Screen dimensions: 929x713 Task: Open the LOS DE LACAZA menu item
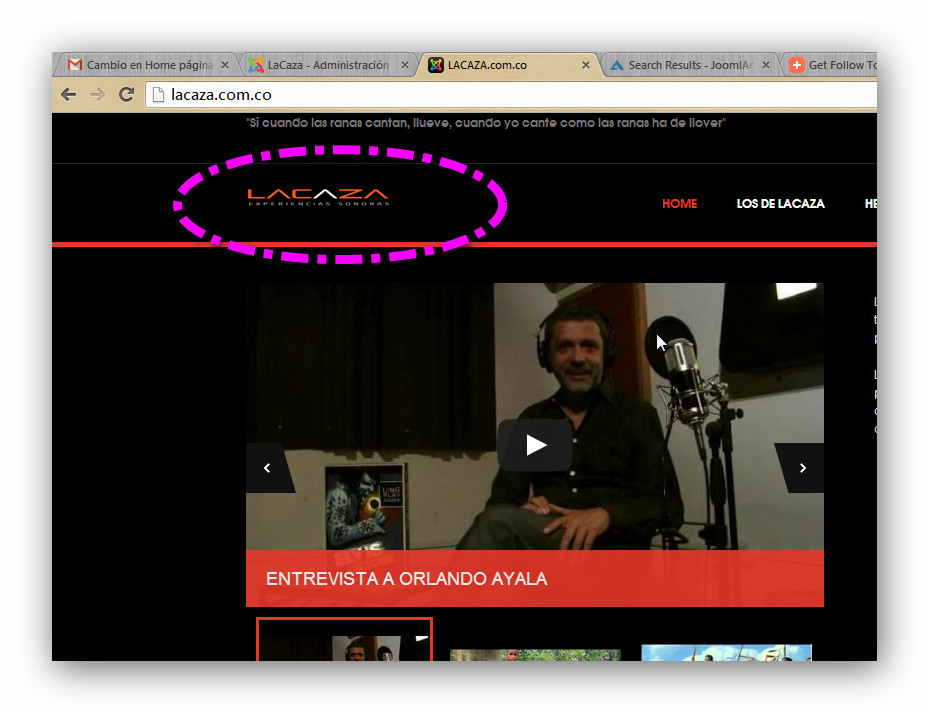pos(780,203)
